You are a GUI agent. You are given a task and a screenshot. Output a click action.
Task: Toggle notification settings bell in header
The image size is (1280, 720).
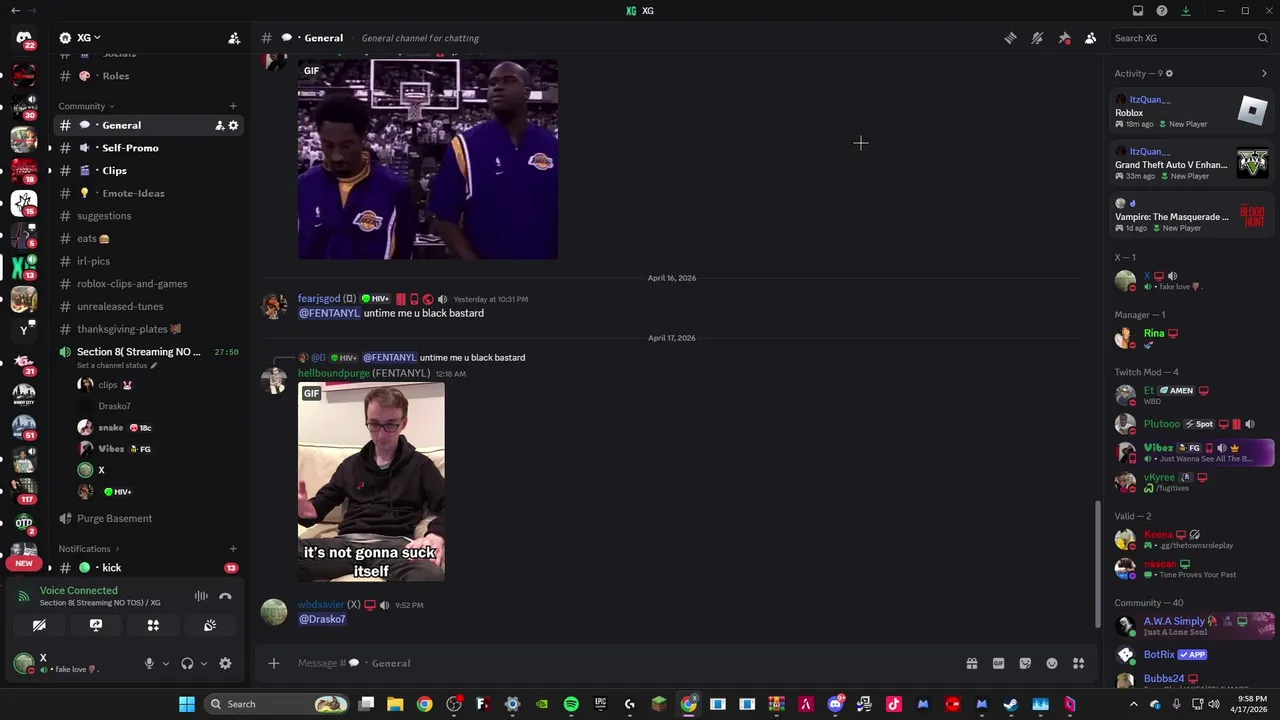pyautogui.click(x=1037, y=38)
